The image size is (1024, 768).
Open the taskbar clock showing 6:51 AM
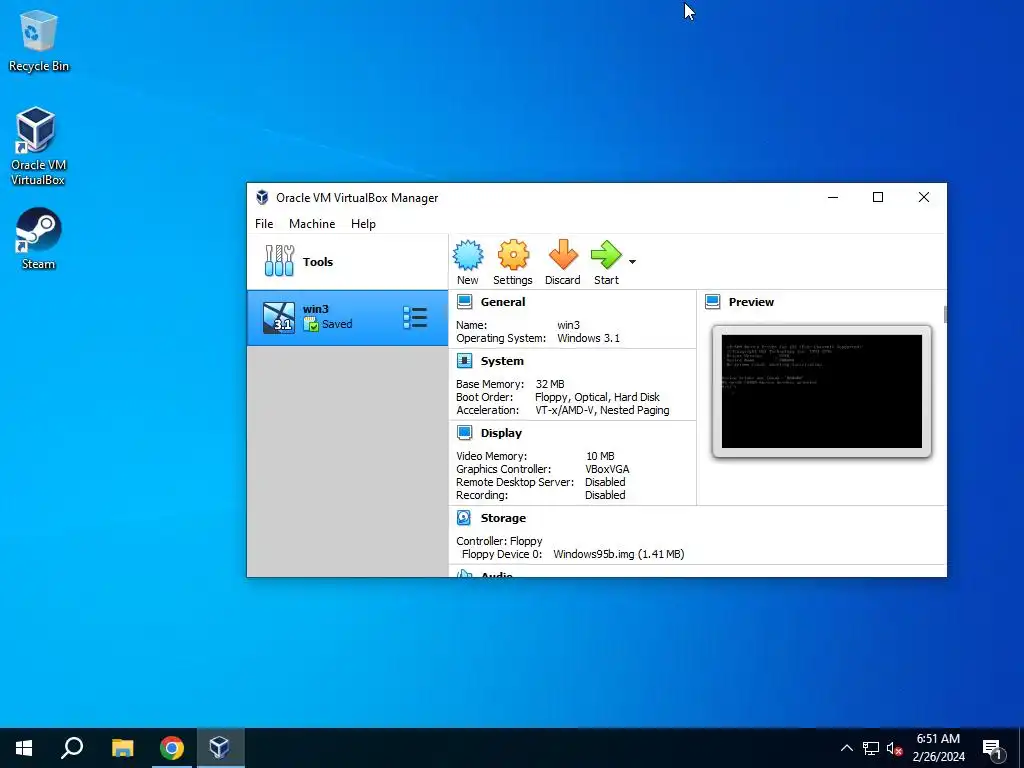(938, 748)
